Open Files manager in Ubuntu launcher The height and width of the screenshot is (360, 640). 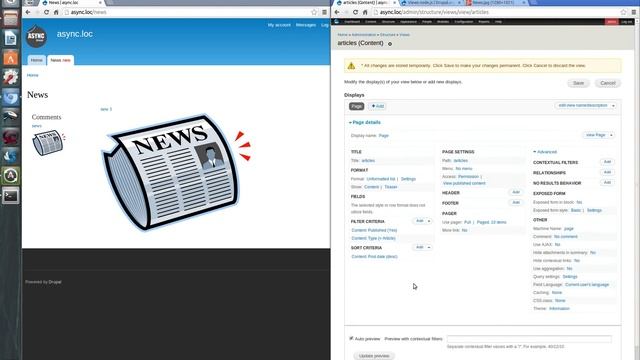[11, 18]
